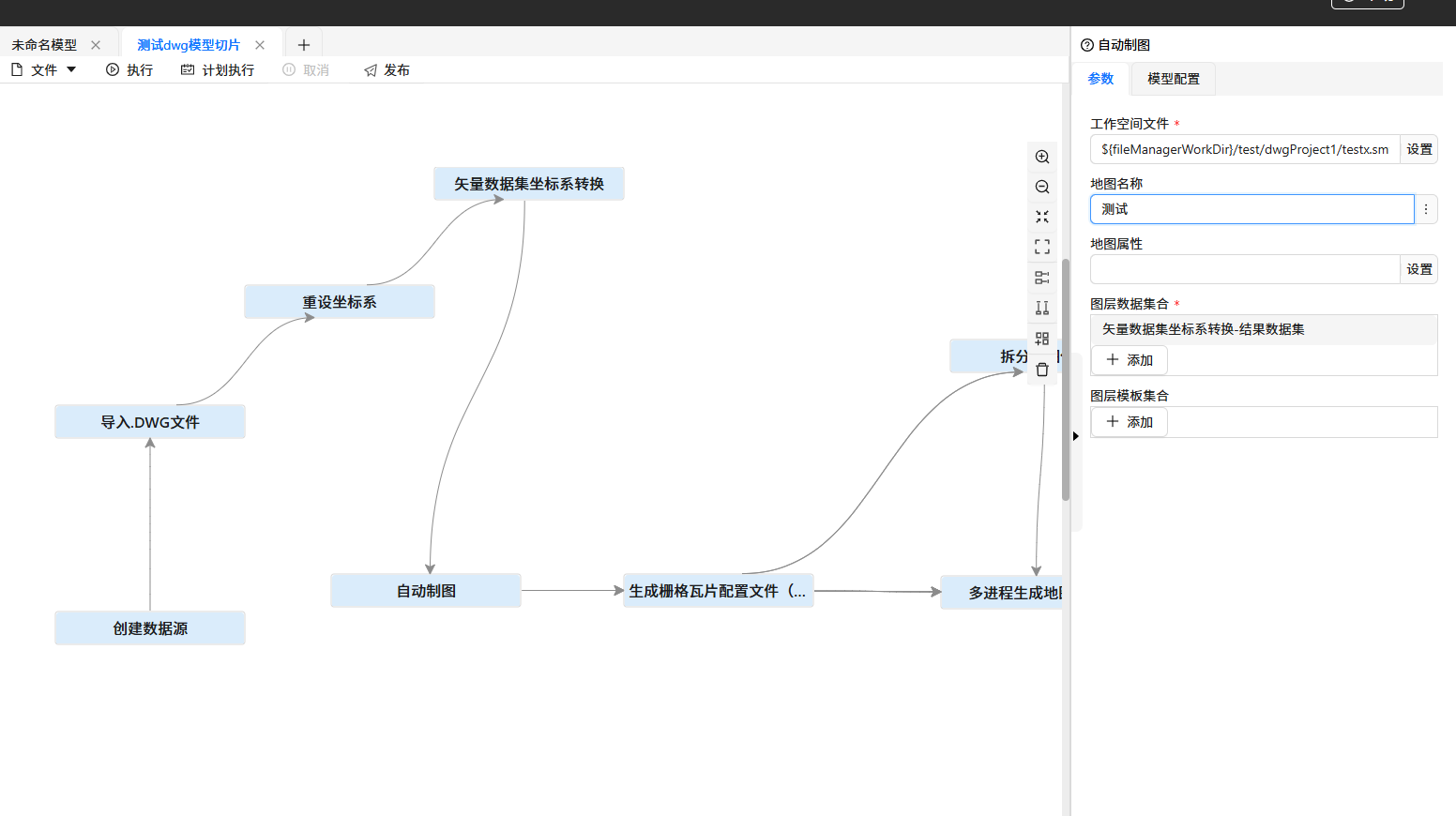Click the trash delete icon
Viewport: 1456px width, 816px height.
(x=1042, y=370)
